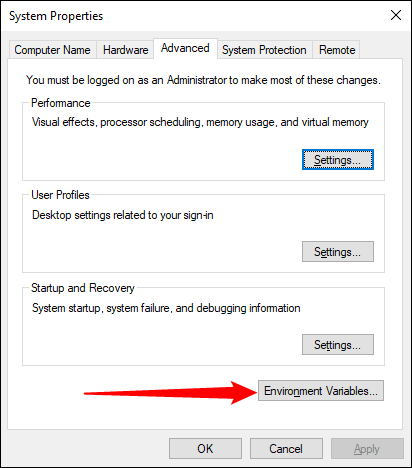This screenshot has width=412, height=468.
Task: Open Performance Settings button
Action: tap(338, 160)
